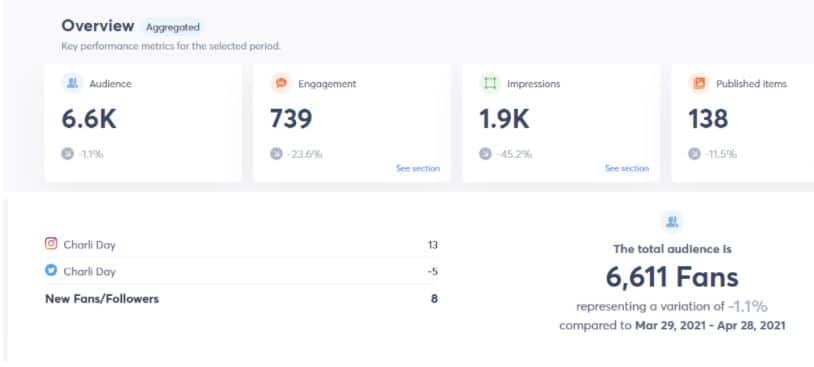Click the Impressions card label
Screen dimensions: 814x367
[534, 84]
